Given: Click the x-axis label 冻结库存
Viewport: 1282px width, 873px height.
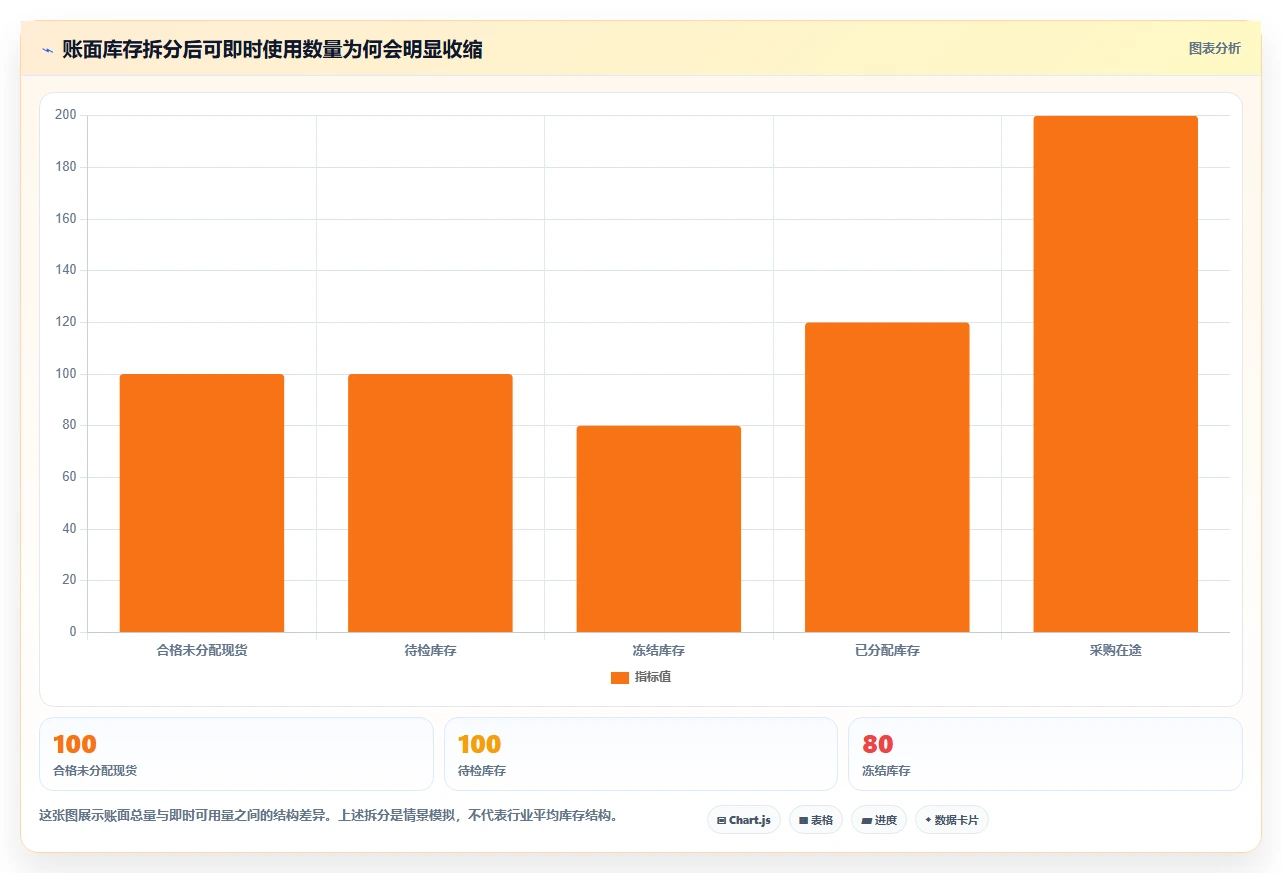Looking at the screenshot, I should 659,650.
